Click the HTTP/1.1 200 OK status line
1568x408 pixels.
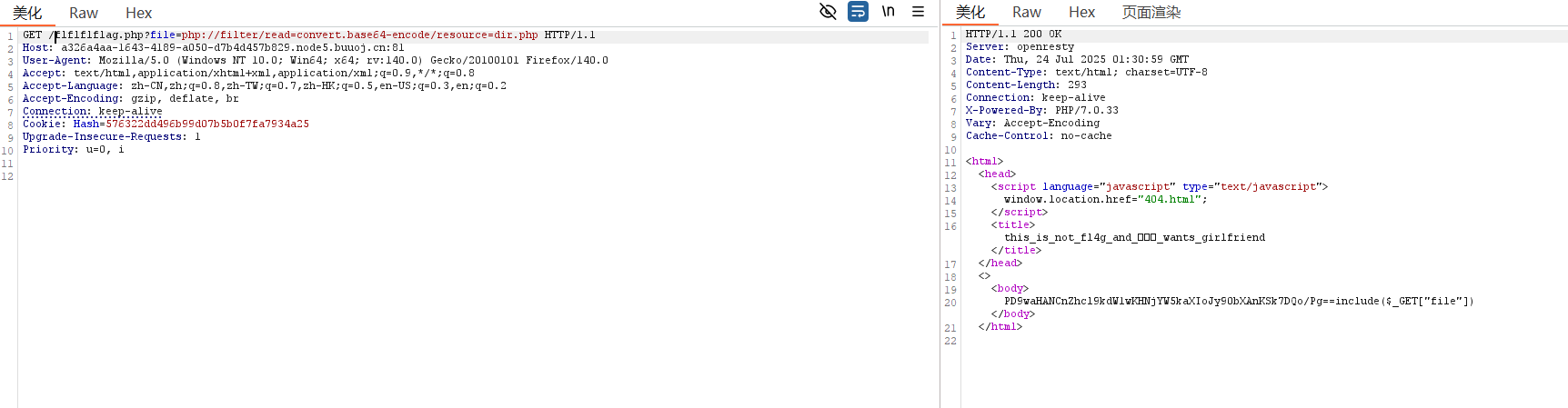pos(1013,35)
